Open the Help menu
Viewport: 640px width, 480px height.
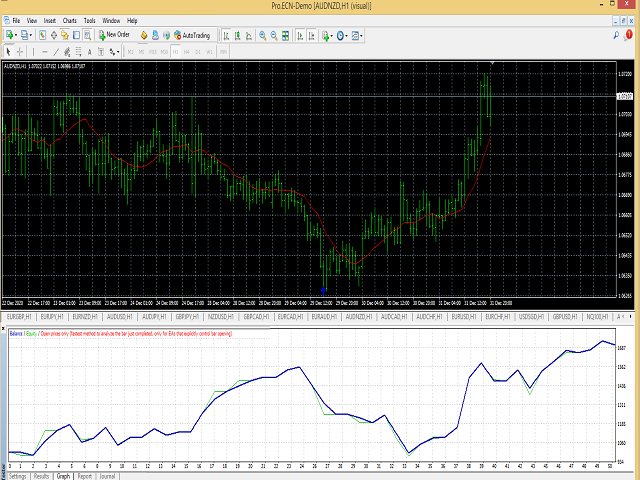tap(132, 20)
